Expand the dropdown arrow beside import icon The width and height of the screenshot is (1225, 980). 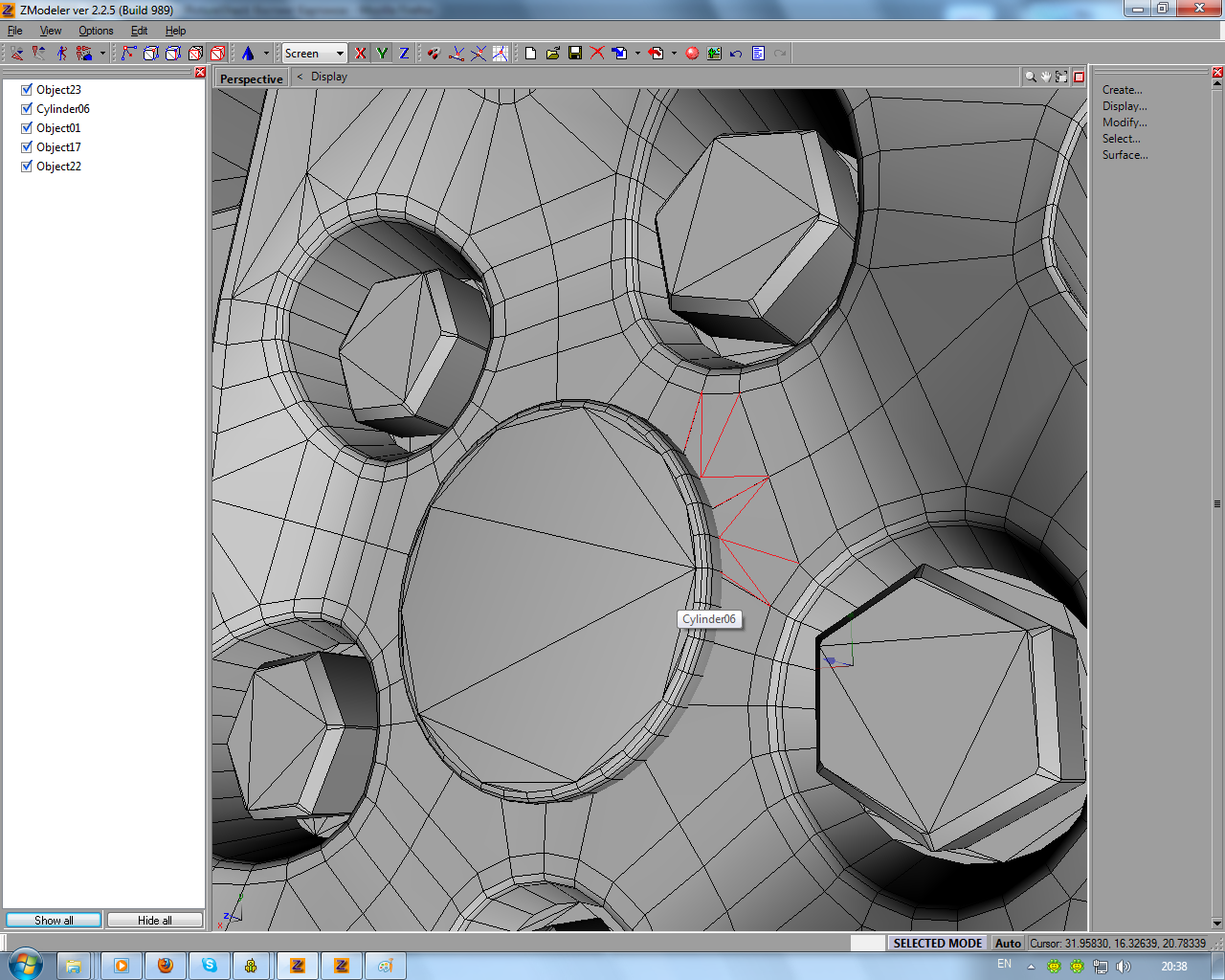pyautogui.click(x=637, y=54)
